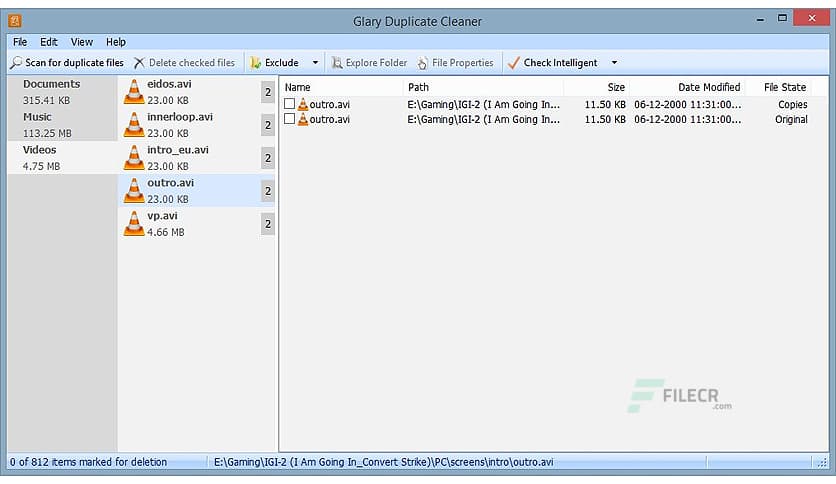Image resolution: width=836 pixels, height=484 pixels.
Task: Check the box for the Original outro.avi
Action: point(290,119)
